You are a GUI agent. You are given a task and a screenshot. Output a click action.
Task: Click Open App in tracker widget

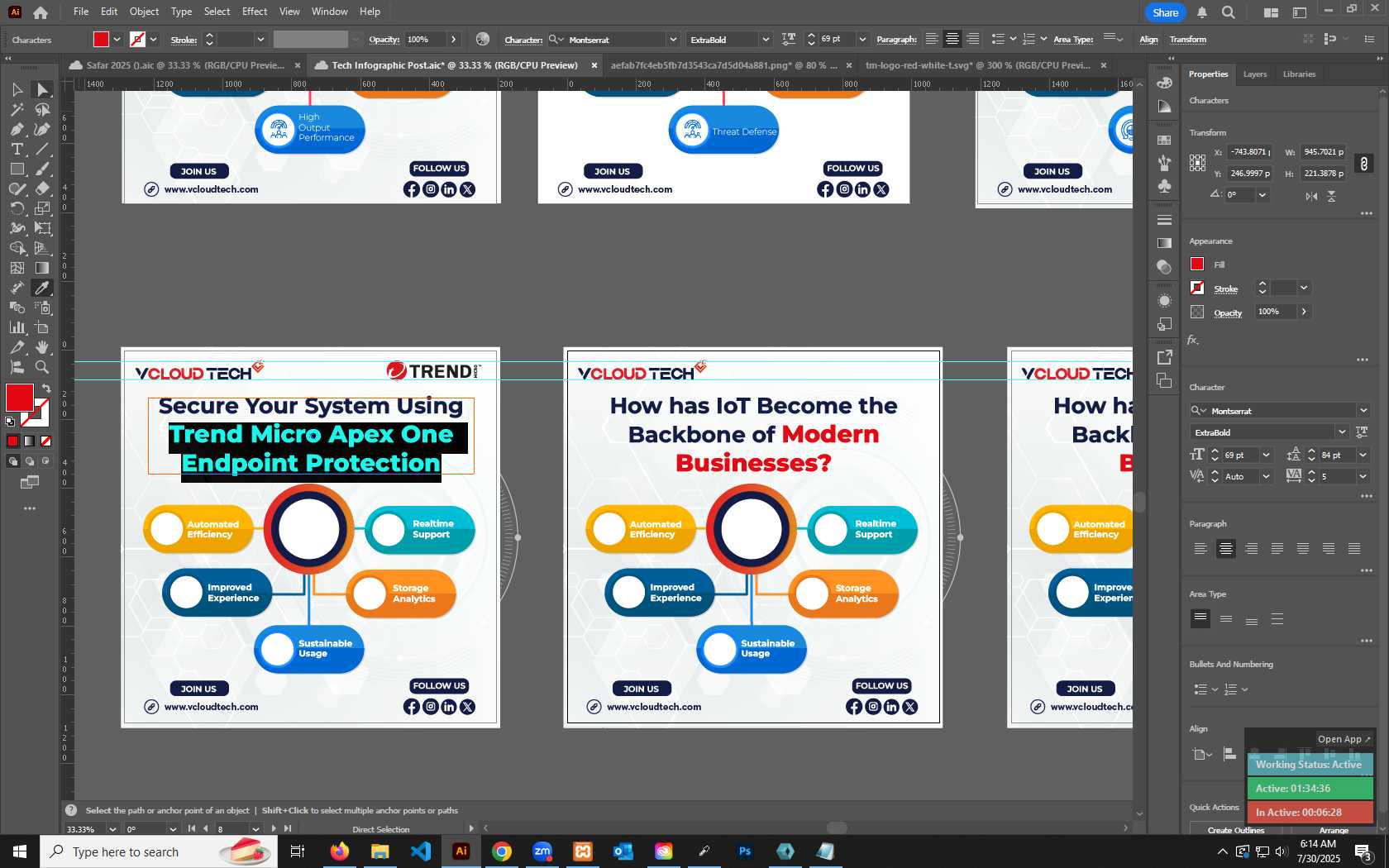[x=1344, y=739]
